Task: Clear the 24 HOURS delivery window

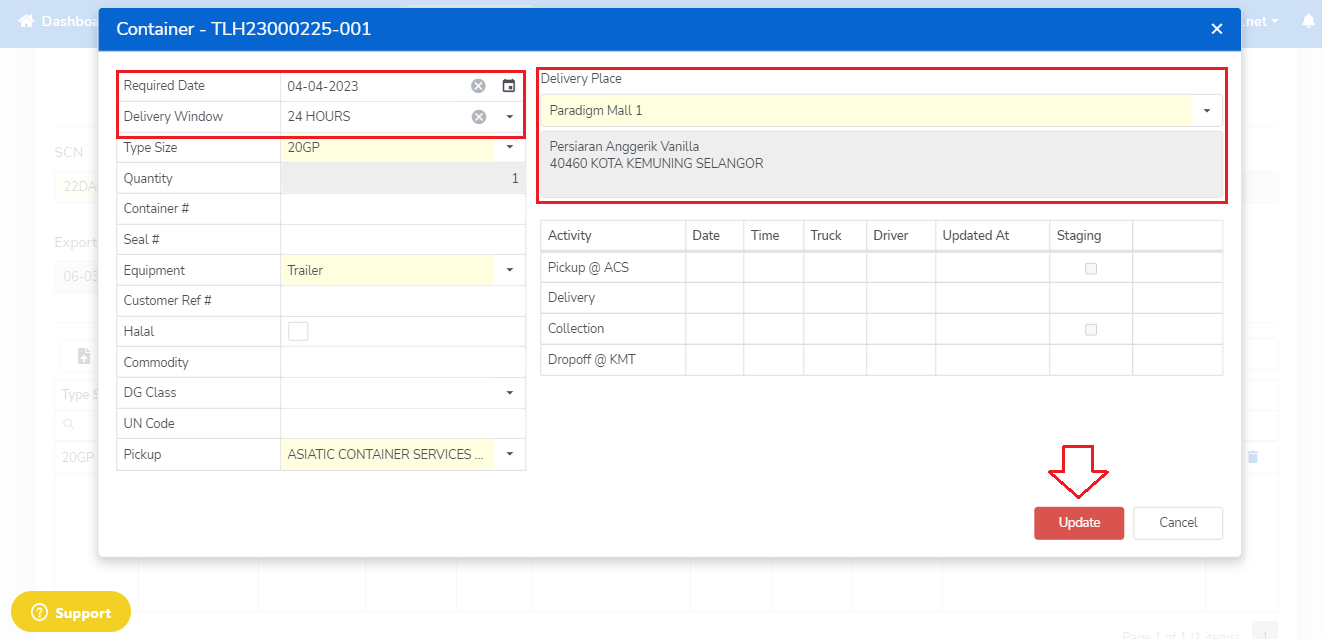Action: 478,117
